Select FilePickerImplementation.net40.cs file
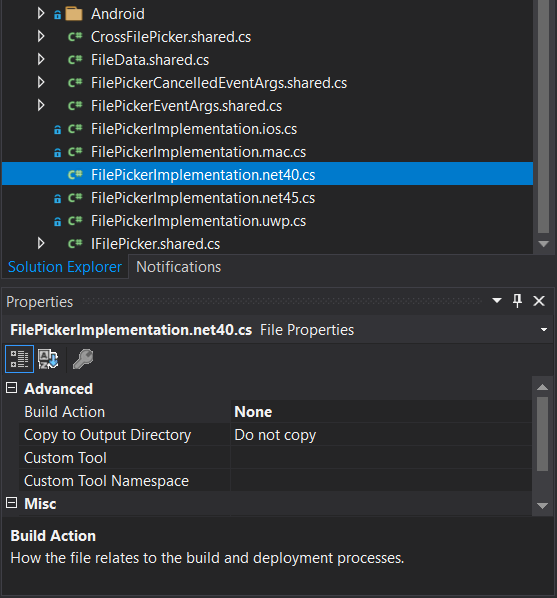 tap(203, 175)
